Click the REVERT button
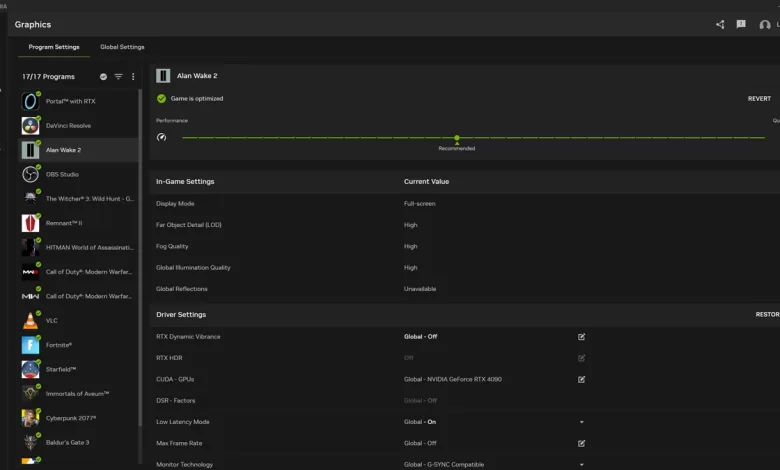Screen dimensions: 780x470 [759, 98]
